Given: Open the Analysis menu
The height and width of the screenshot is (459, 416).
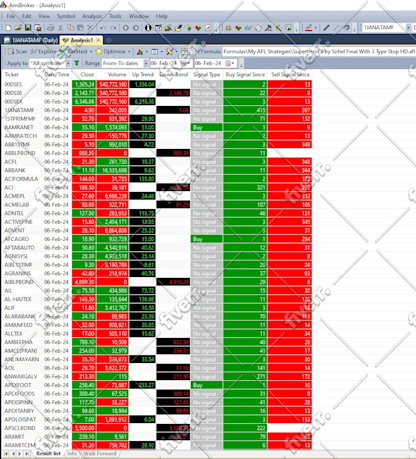Looking at the screenshot, I should pyautogui.click(x=92, y=16).
